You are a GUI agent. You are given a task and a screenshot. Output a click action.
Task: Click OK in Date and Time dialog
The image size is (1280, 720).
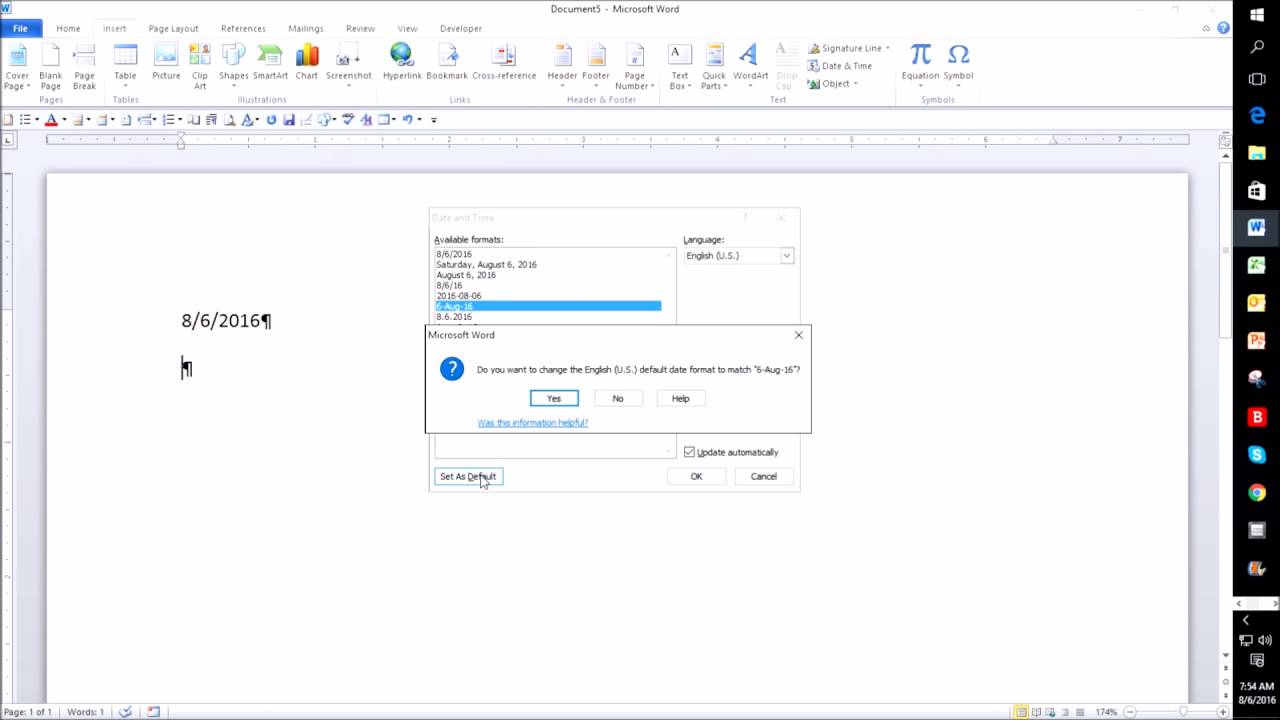pos(696,476)
